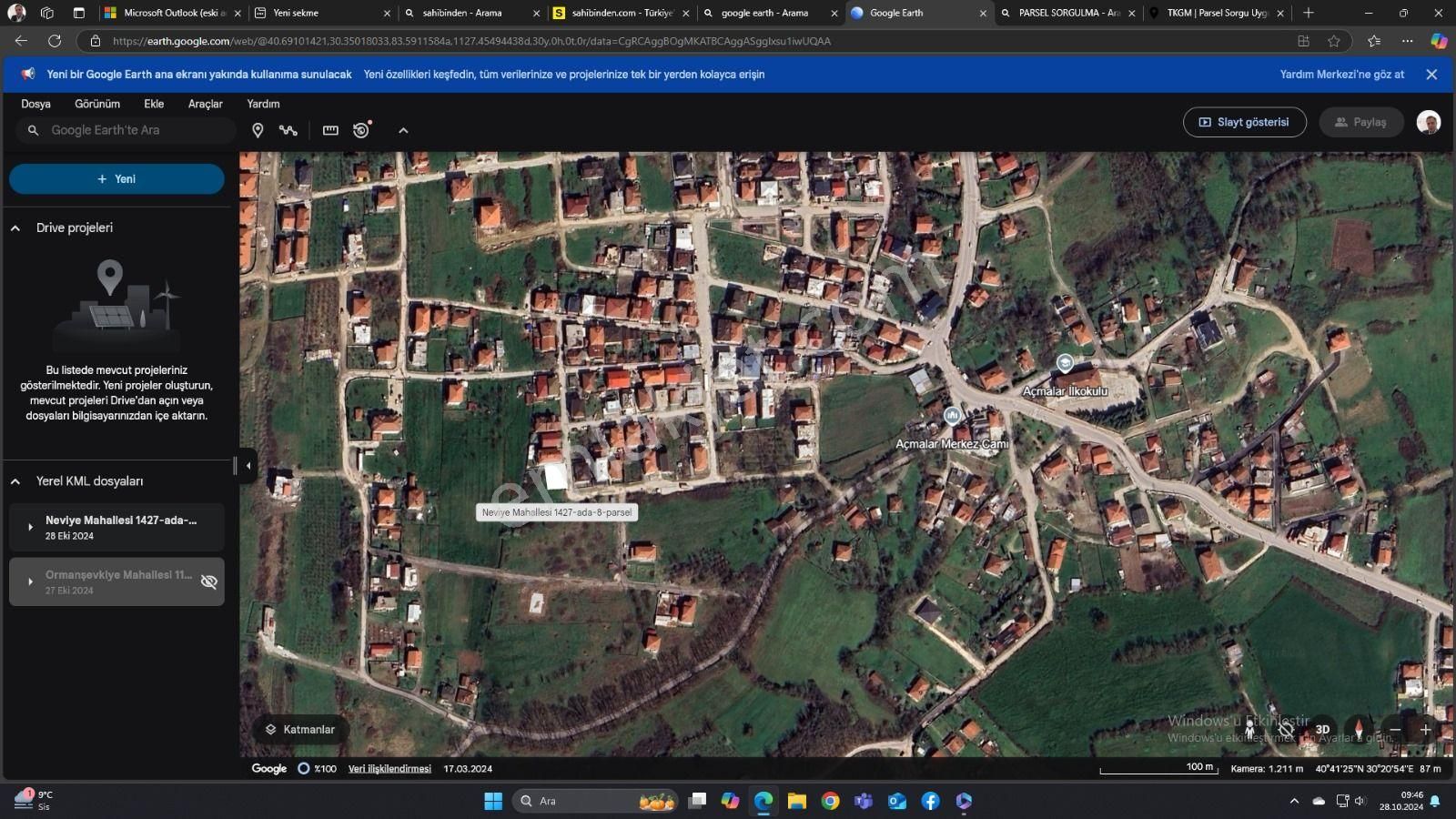1456x819 pixels.
Task: Collapse the side panel with arrow handle
Action: click(248, 466)
